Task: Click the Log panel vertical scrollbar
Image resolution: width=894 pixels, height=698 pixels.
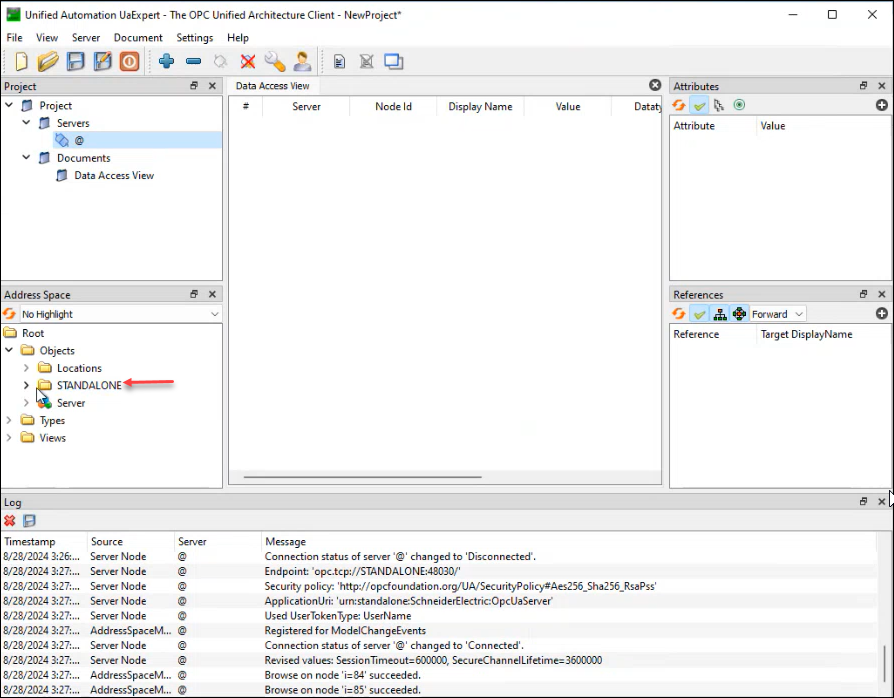Action: click(x=884, y=664)
